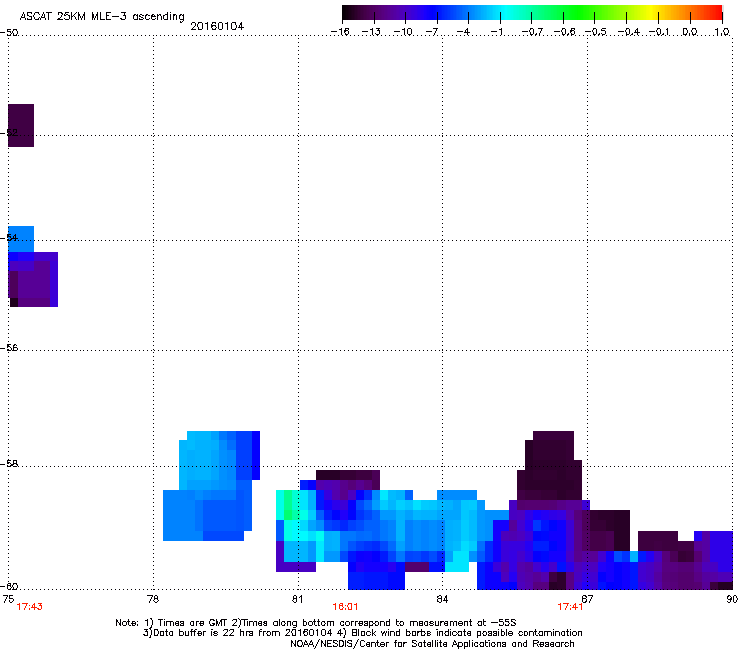The image size is (740, 650).
Task: Click the black end of the colorbar
Action: click(349, 12)
